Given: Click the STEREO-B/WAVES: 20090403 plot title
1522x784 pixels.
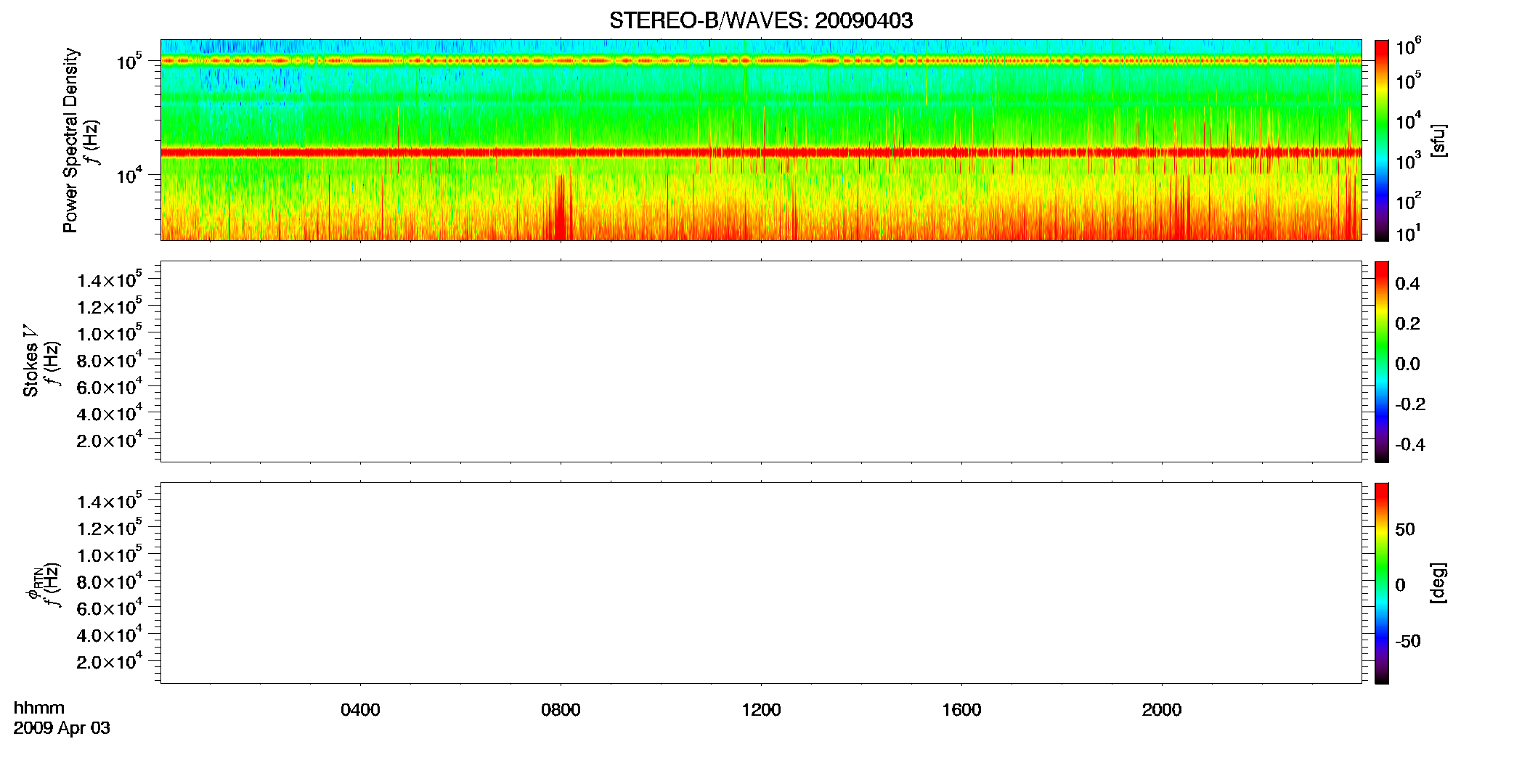Looking at the screenshot, I should [761, 20].
